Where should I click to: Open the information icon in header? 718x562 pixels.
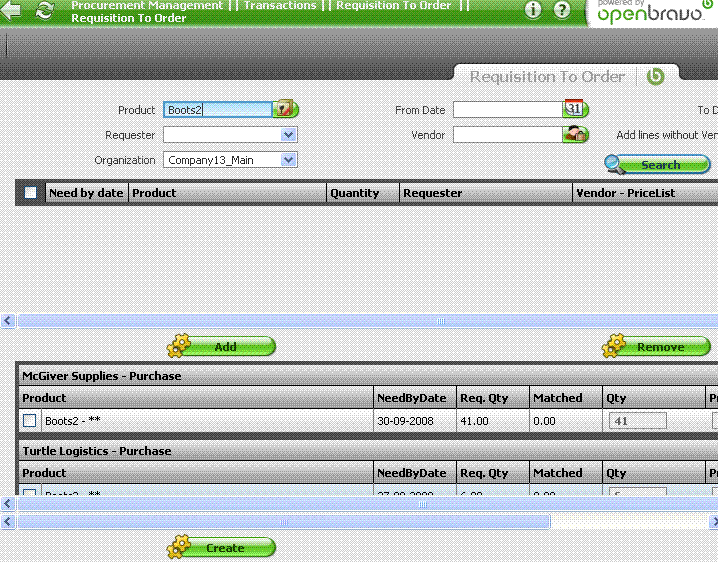[x=533, y=11]
